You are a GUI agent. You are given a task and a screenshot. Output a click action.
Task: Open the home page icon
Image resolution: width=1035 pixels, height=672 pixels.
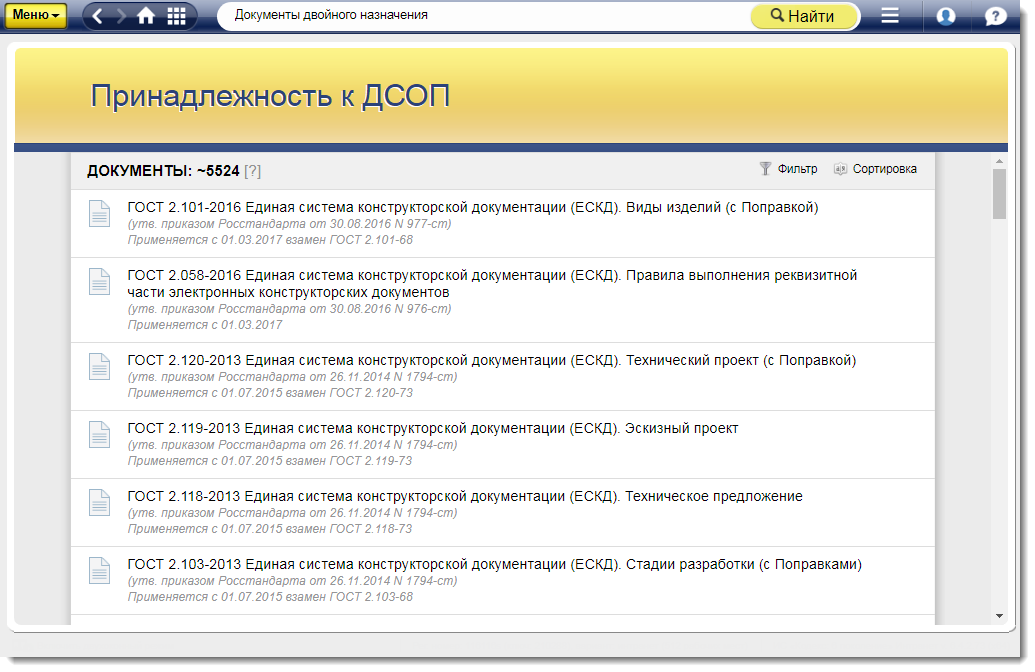[x=146, y=16]
